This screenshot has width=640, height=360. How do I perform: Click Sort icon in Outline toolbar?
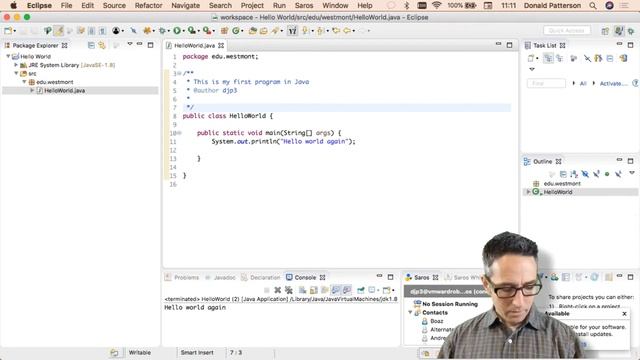tap(574, 174)
